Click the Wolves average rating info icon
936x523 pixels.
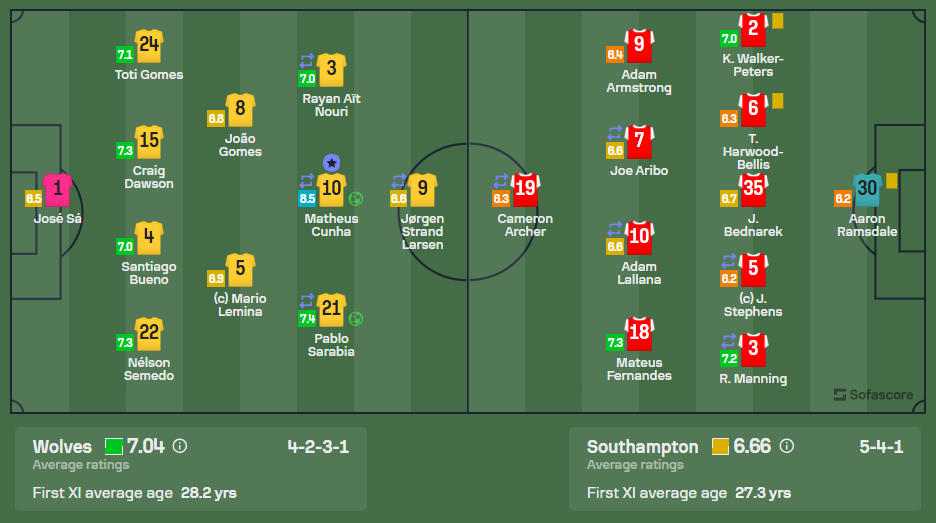pyautogui.click(x=180, y=447)
